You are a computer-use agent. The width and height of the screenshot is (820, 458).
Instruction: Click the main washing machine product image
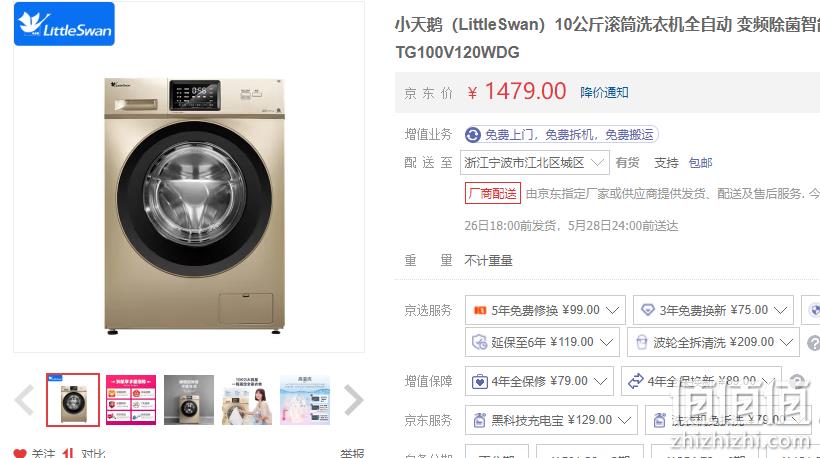point(194,206)
